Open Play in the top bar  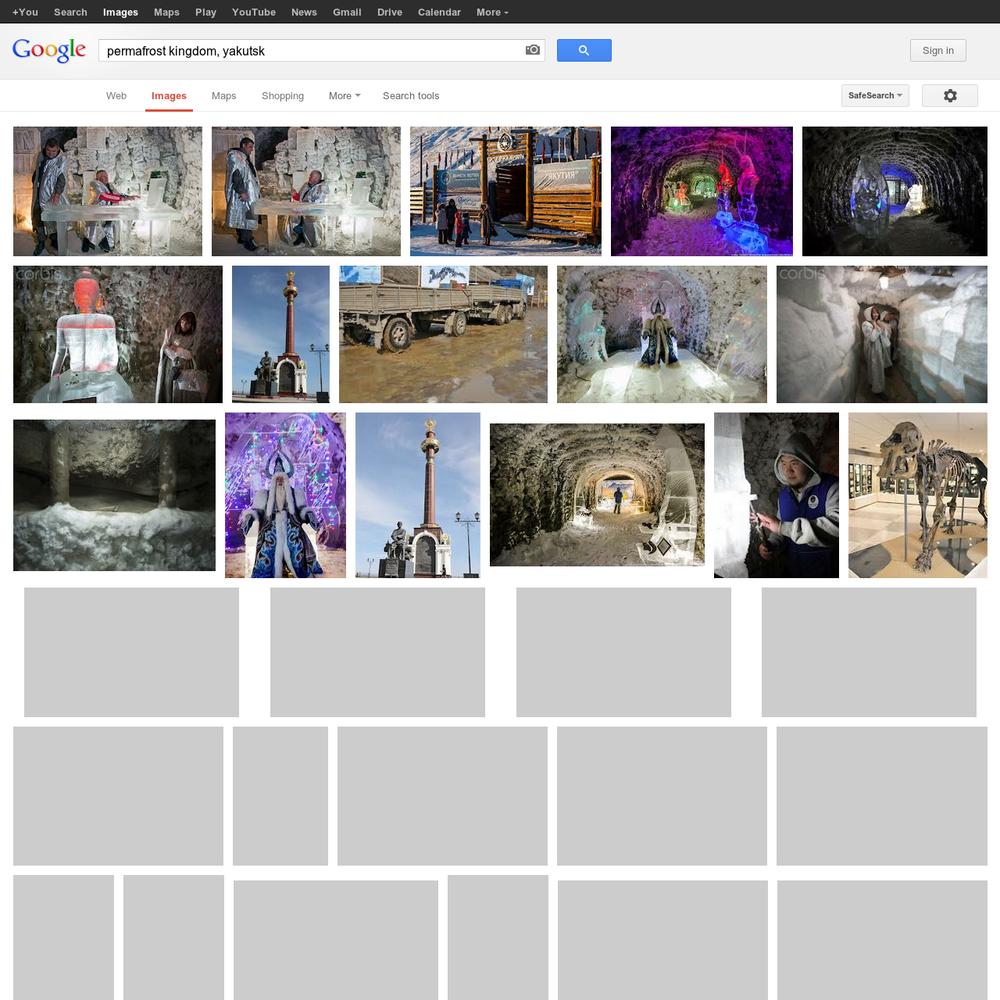(205, 12)
